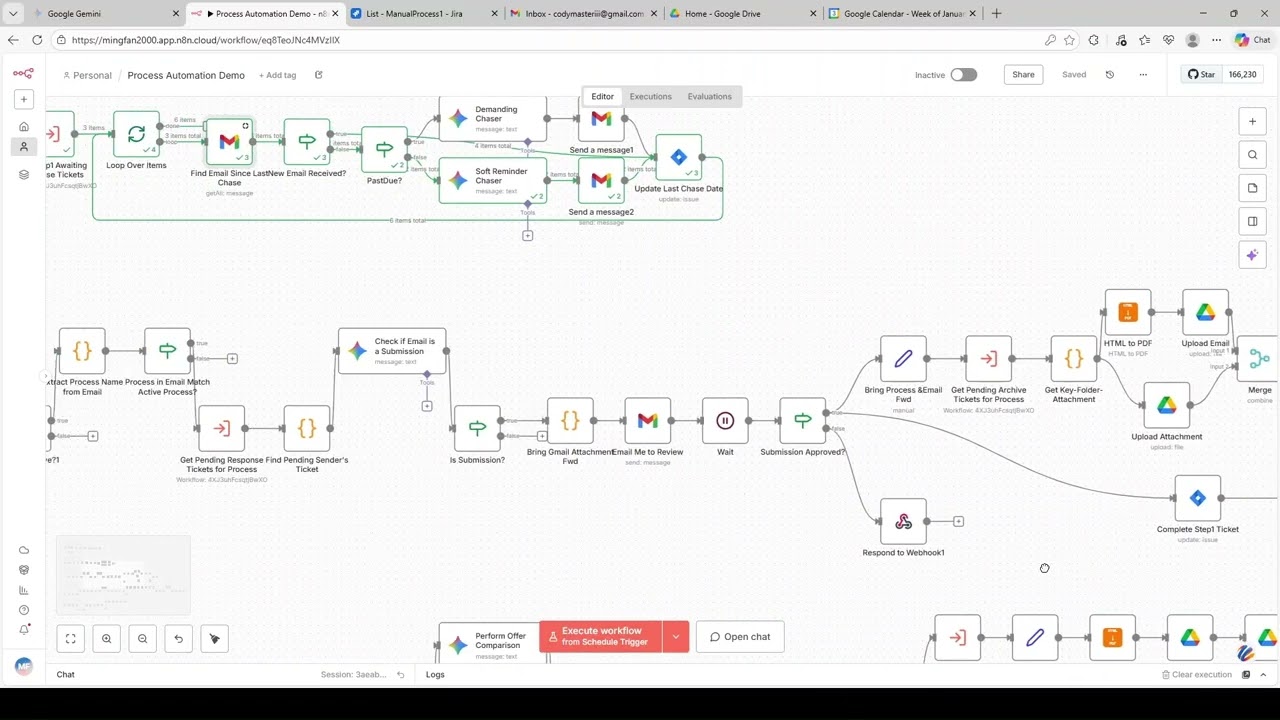Viewport: 1280px width, 720px height.
Task: Click the Add tag link
Action: tap(277, 75)
